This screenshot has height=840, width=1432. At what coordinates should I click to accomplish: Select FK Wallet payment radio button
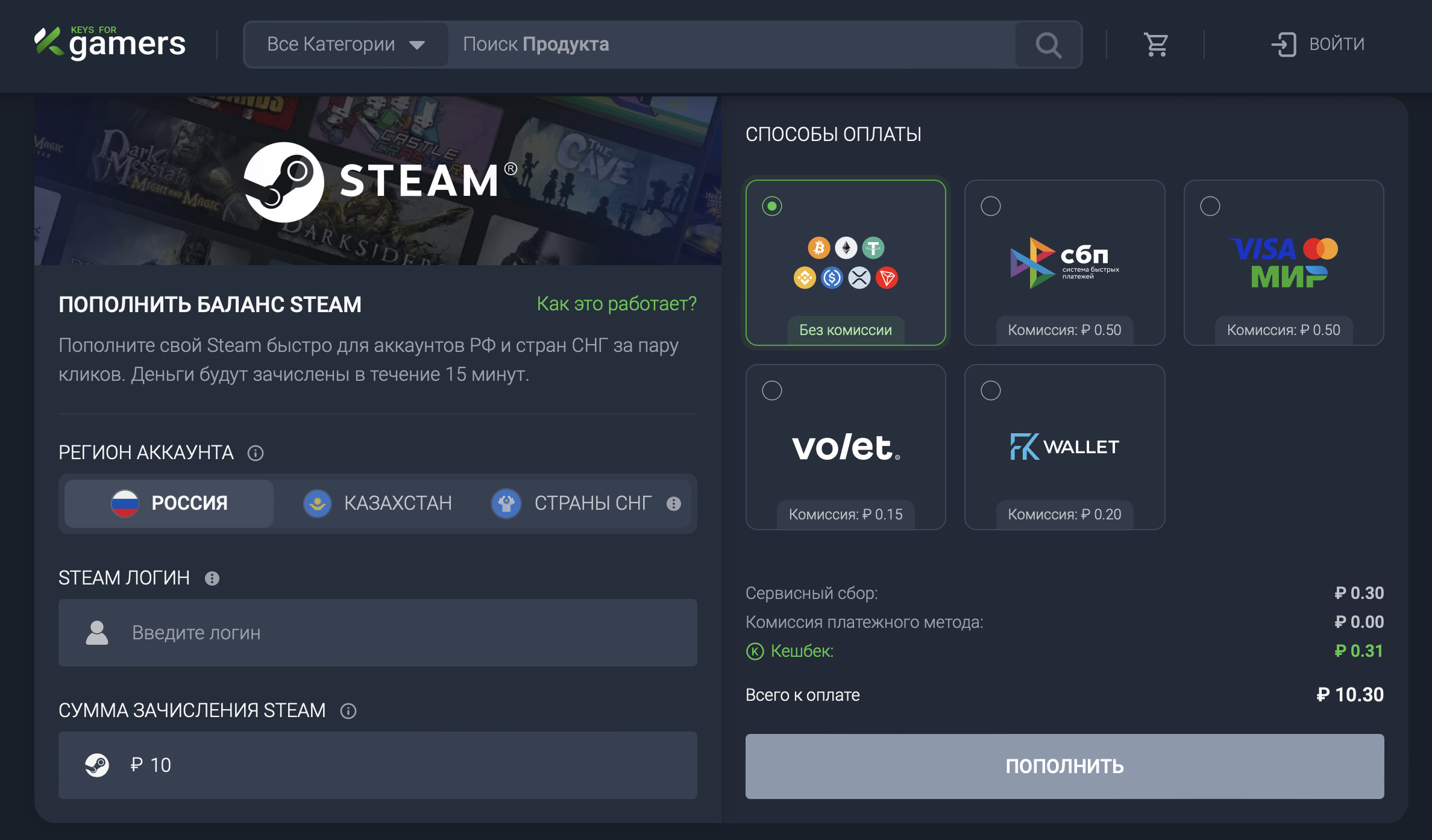point(991,390)
